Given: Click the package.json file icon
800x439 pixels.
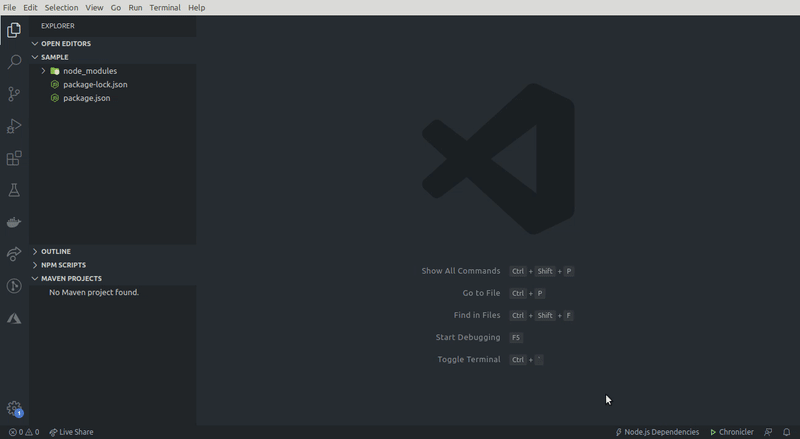Looking at the screenshot, I should point(55,98).
